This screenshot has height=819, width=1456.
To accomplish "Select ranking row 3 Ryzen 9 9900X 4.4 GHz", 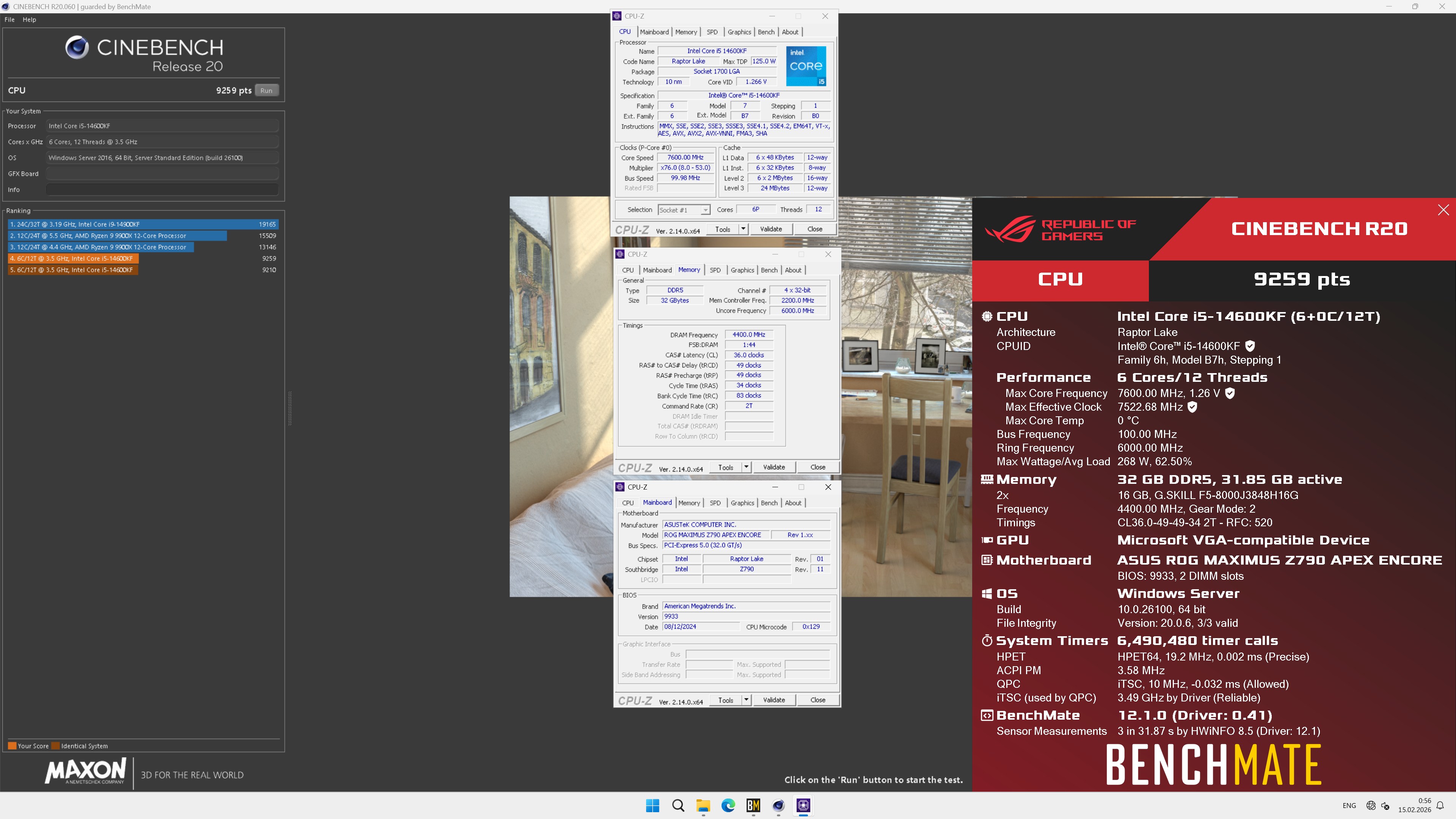I will pos(143,247).
